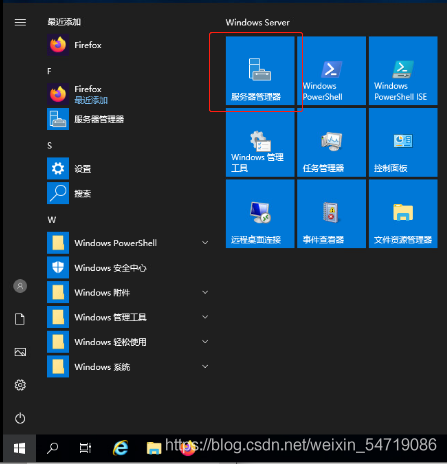Open the Windows PowerShell folder in the app list

[x=128, y=243]
